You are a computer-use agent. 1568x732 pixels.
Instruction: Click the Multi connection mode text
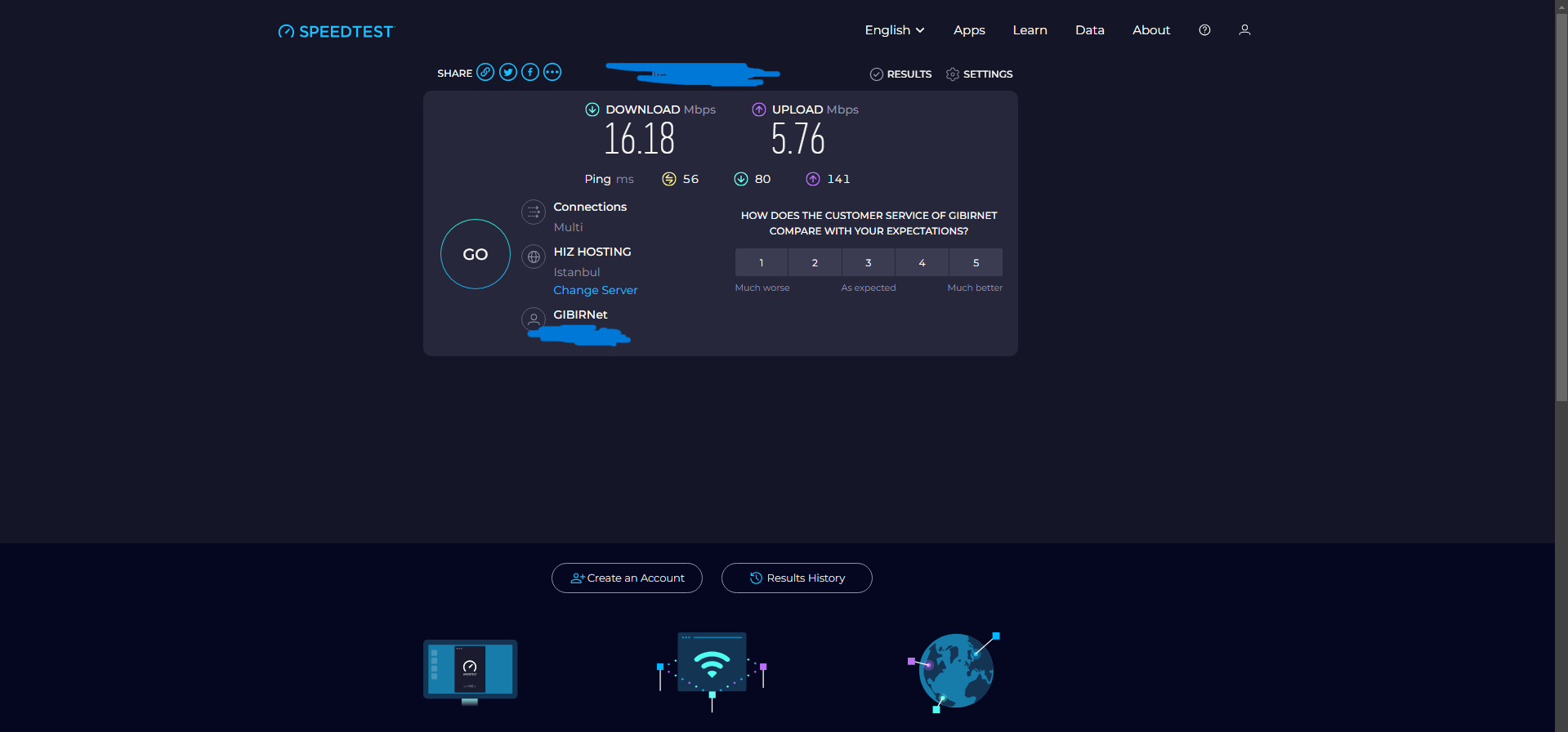click(568, 227)
